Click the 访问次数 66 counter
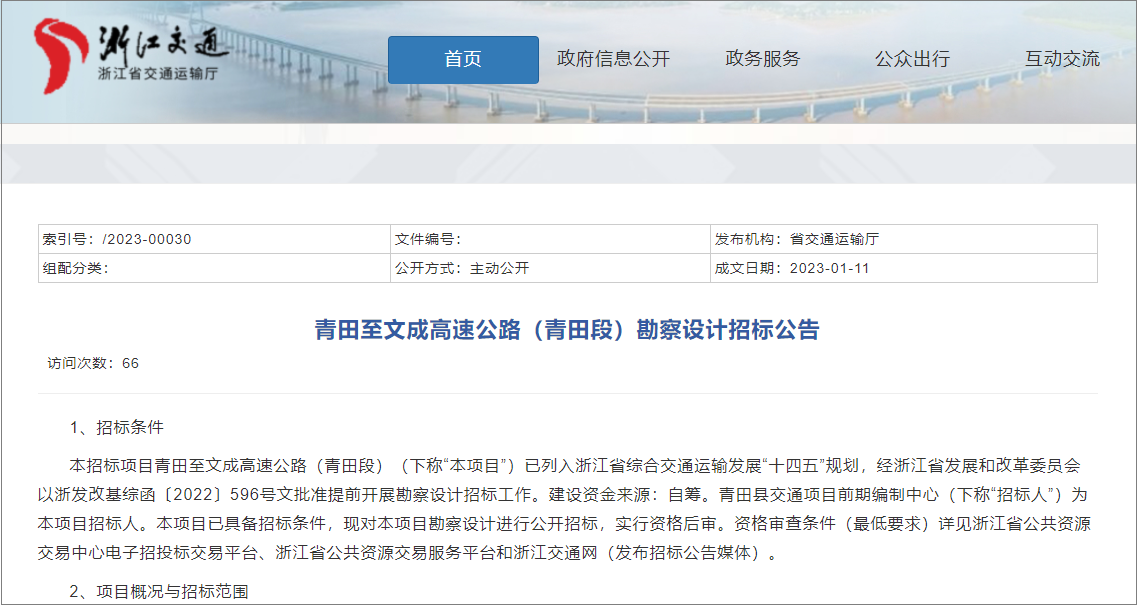Screen dimensions: 1137x605 tap(93, 363)
